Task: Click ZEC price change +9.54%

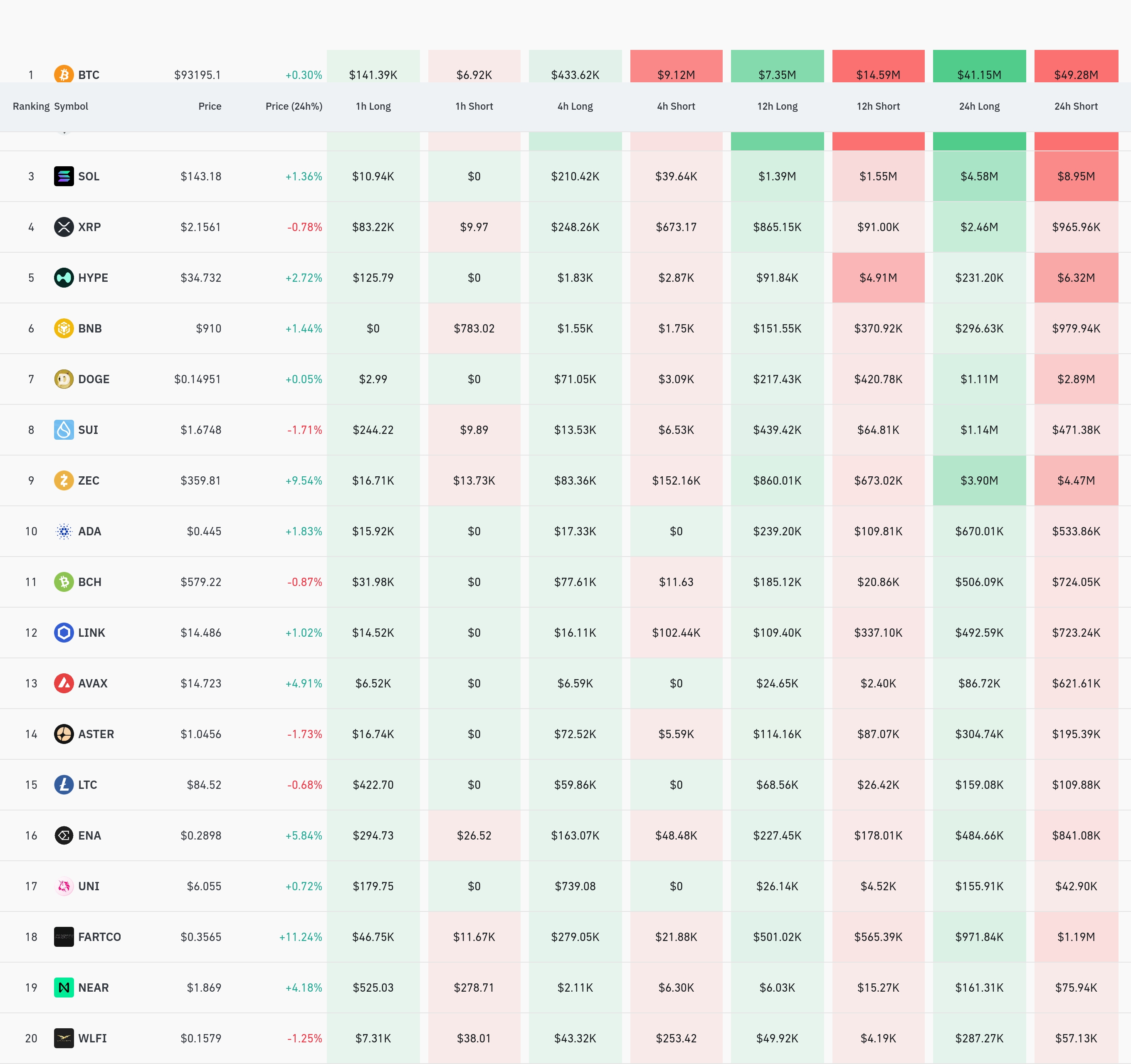Action: click(x=303, y=480)
